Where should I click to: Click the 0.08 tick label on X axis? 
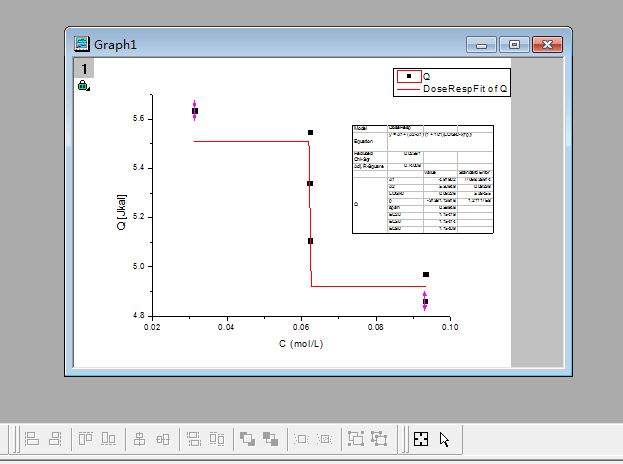pos(375,327)
